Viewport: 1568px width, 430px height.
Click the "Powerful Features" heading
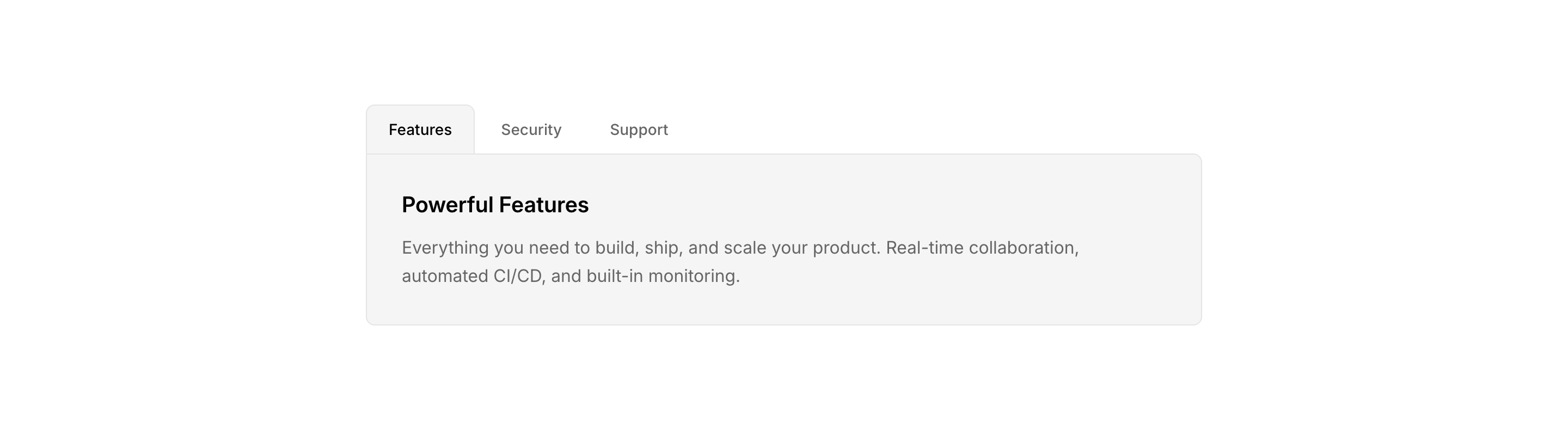click(x=495, y=205)
